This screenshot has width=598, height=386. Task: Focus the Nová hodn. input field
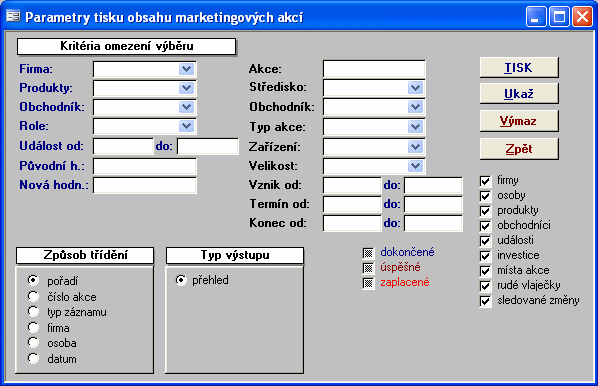[x=145, y=185]
